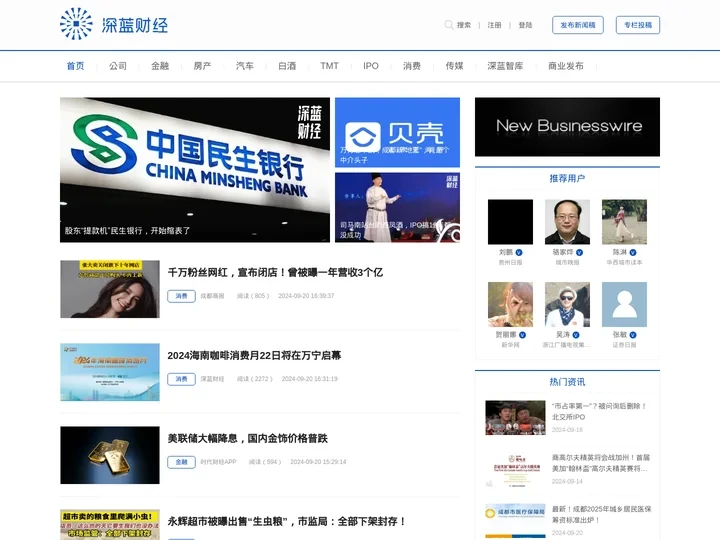Image resolution: width=720 pixels, height=540 pixels.
Task: Open headline 千万粉丝网红，宣布闭店
Action: click(x=275, y=273)
